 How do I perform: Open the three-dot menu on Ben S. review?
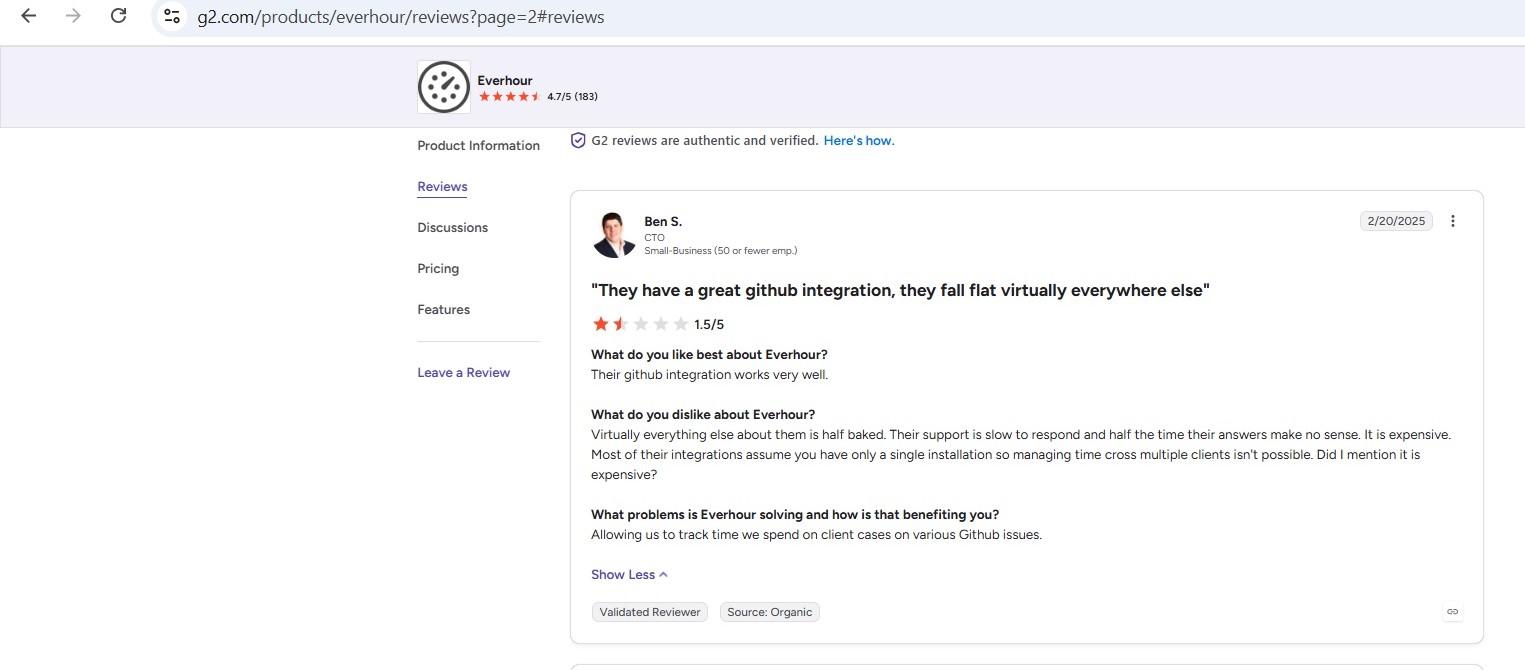point(1453,221)
